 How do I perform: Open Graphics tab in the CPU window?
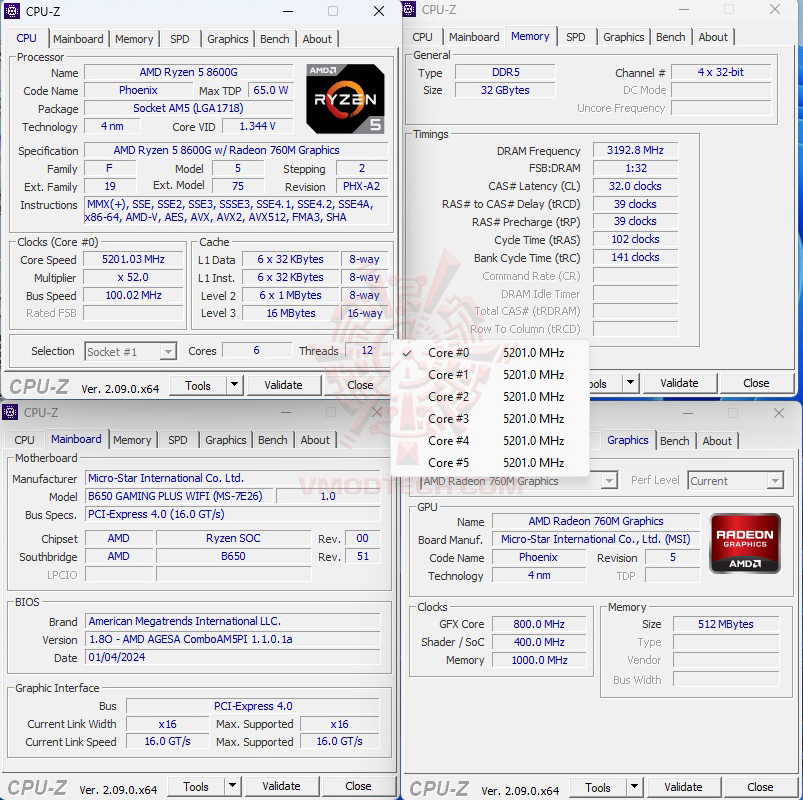(x=227, y=39)
